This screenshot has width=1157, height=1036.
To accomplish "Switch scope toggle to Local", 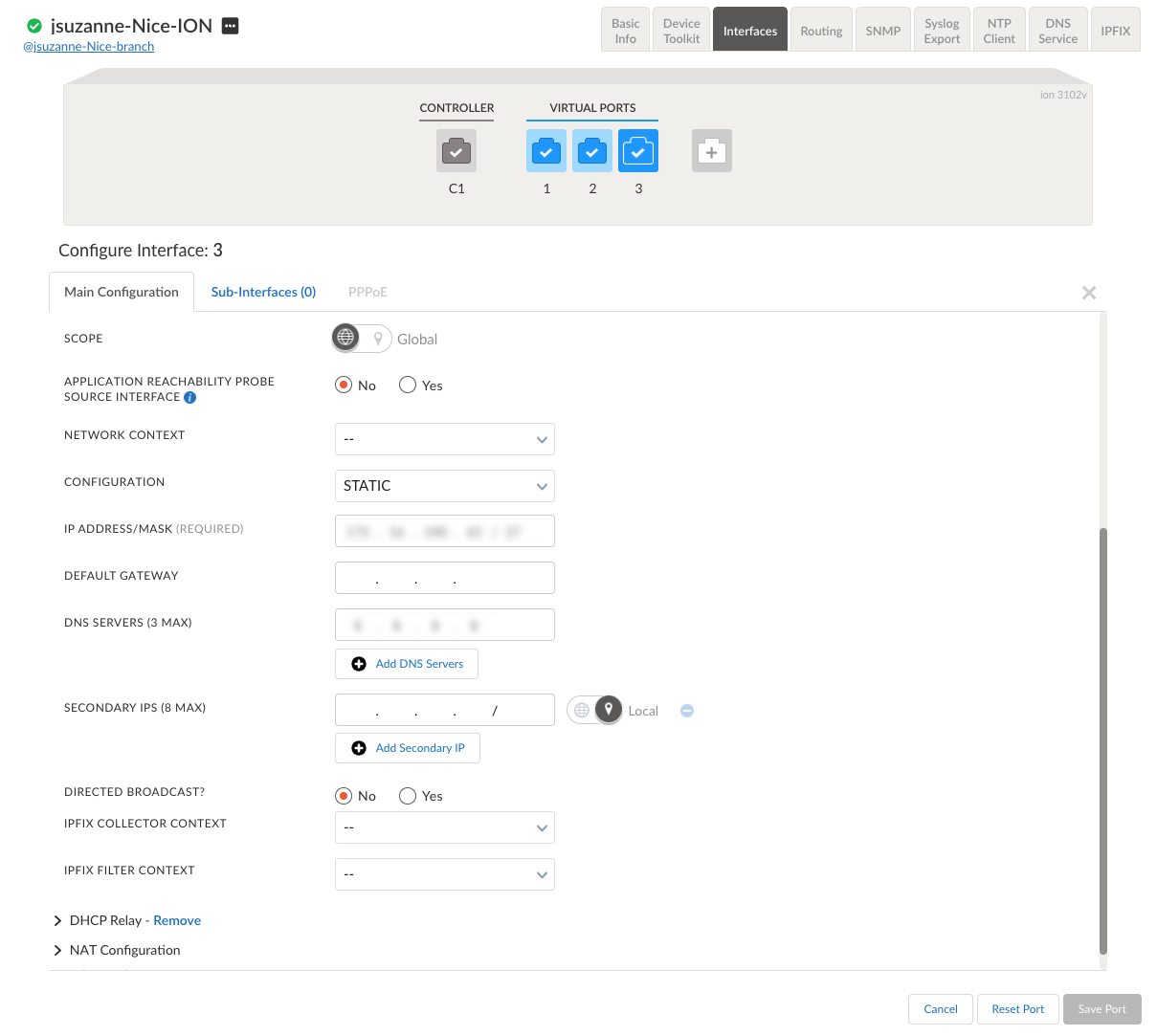I will 378,338.
